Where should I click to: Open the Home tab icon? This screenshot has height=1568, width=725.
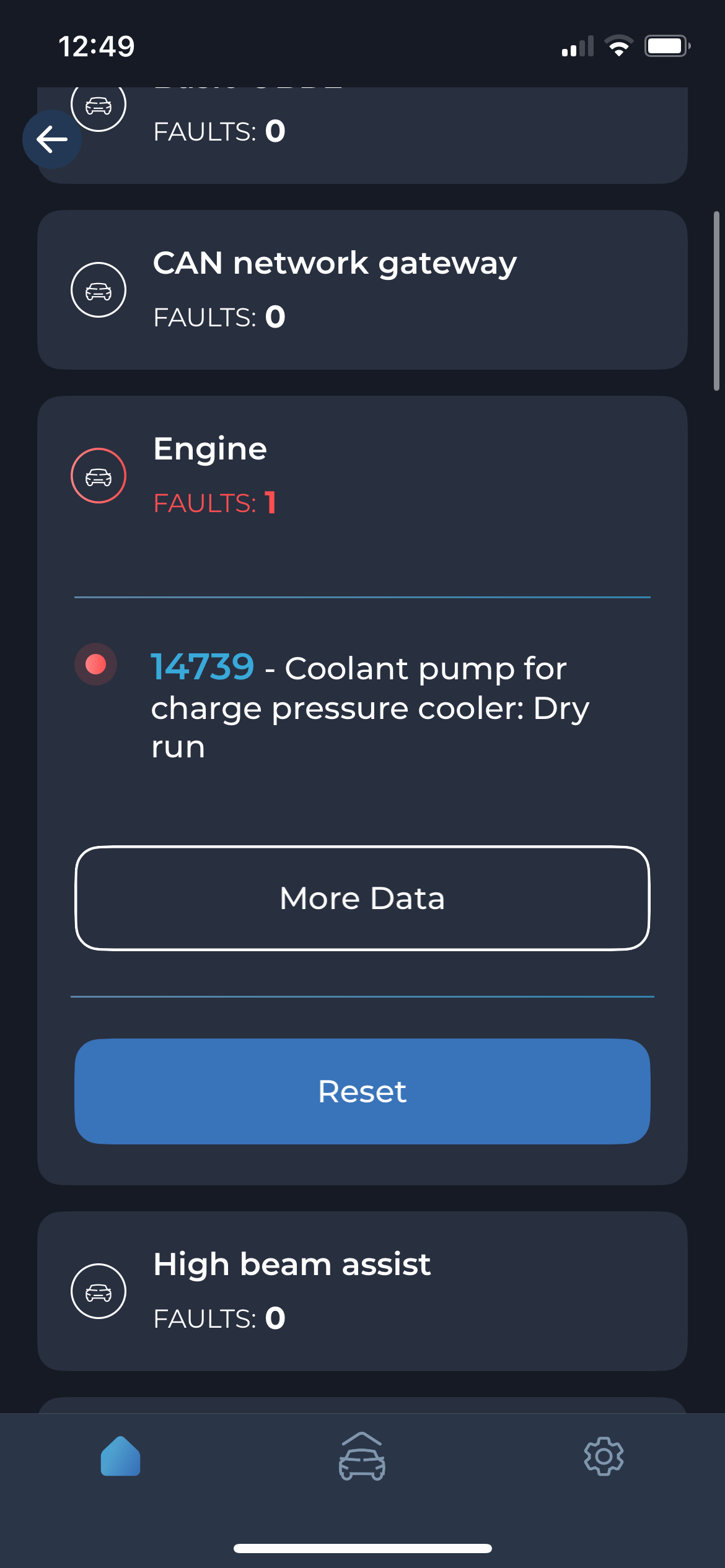pos(120,1456)
